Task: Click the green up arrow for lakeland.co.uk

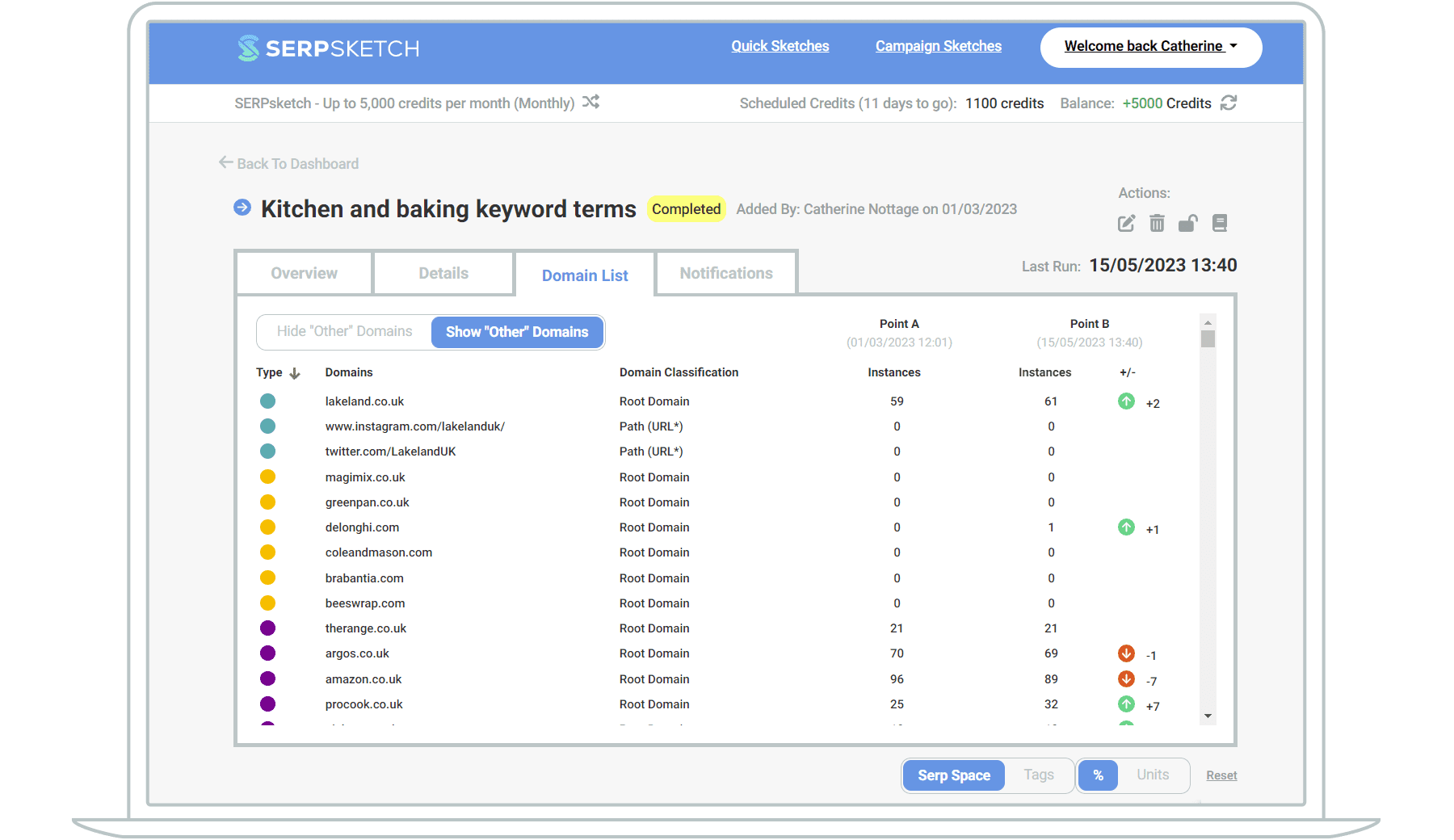Action: pos(1126,401)
